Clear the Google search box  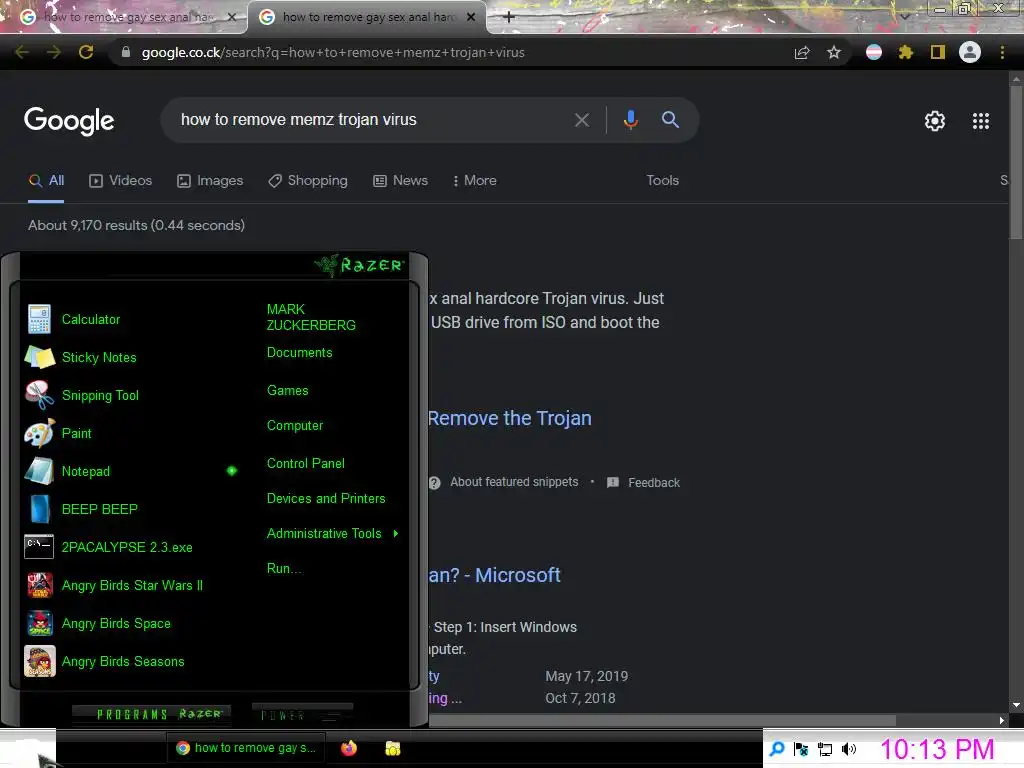pos(581,120)
